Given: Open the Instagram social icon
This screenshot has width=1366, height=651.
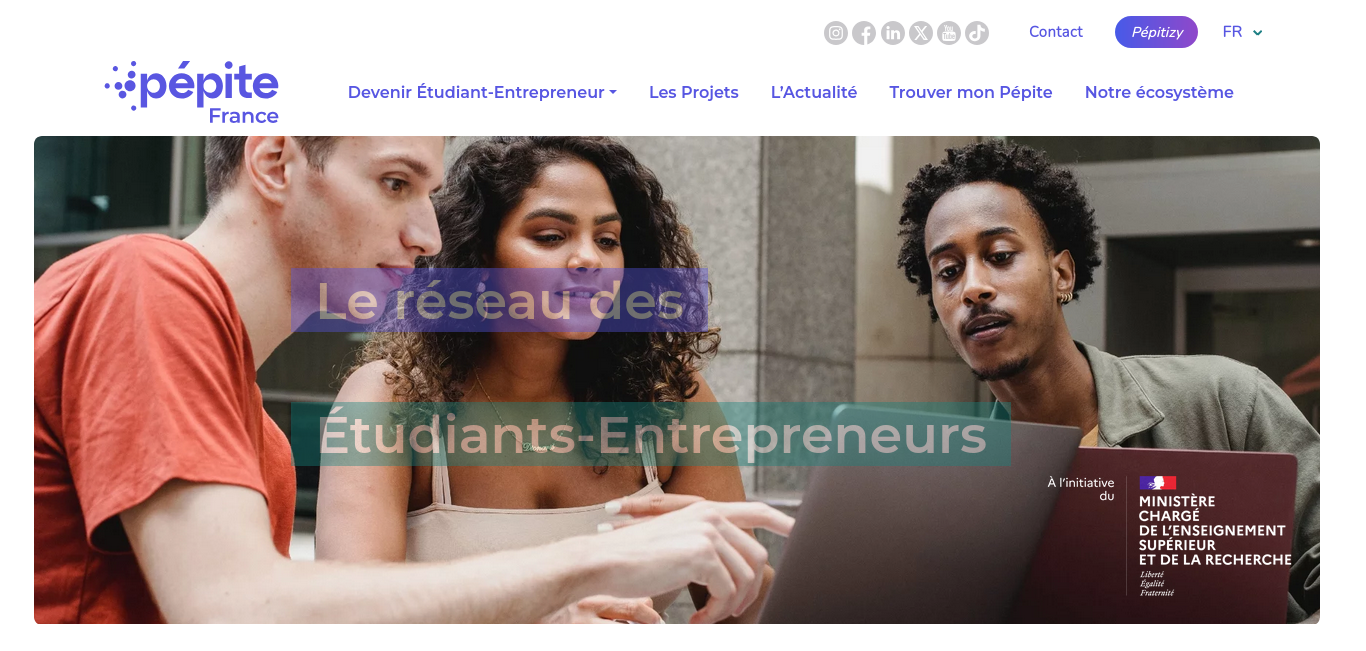Looking at the screenshot, I should (836, 33).
